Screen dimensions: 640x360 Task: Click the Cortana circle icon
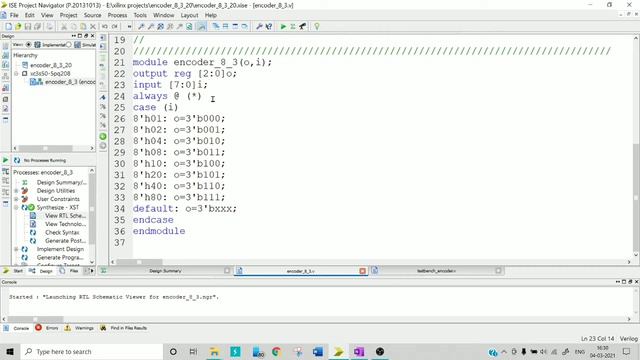(x=173, y=351)
